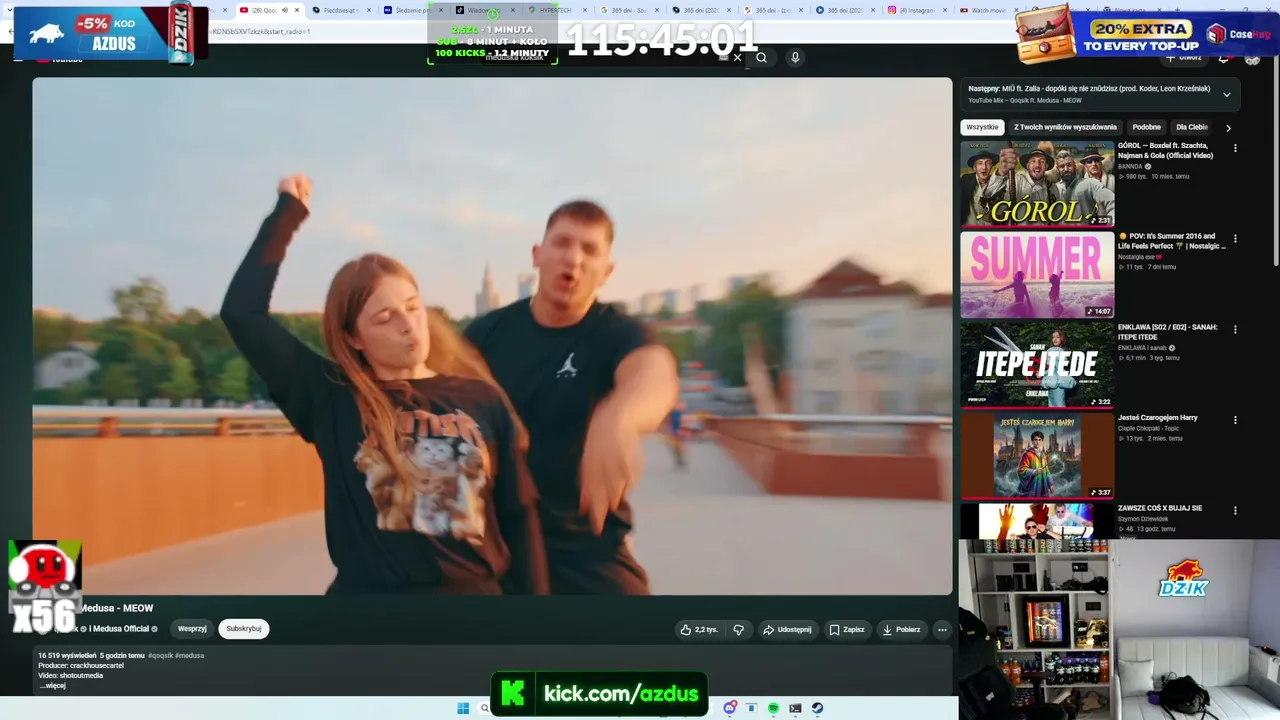Screen dimensions: 1280x720
Task: Open options menu for Czarogejem Harry video
Action: pos(1235,420)
